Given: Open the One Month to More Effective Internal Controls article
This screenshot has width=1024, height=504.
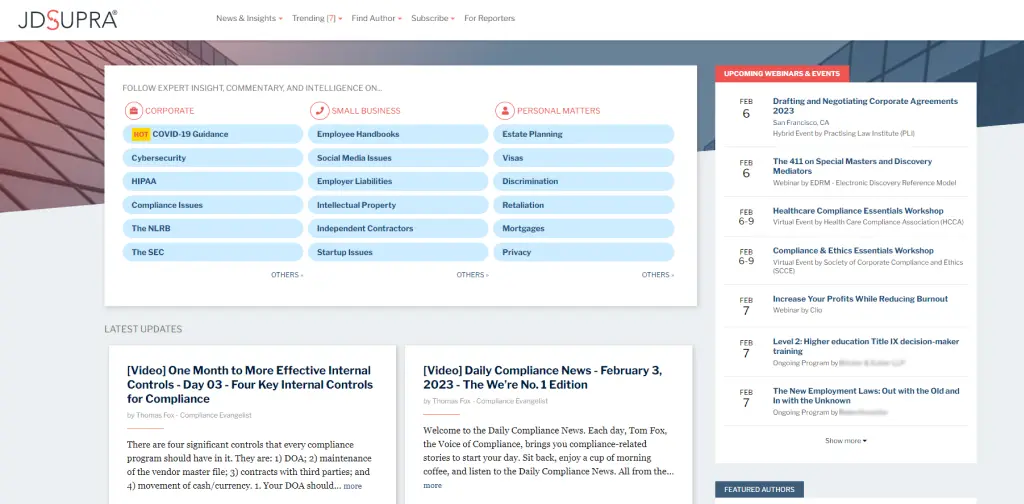Looking at the screenshot, I should 250,385.
